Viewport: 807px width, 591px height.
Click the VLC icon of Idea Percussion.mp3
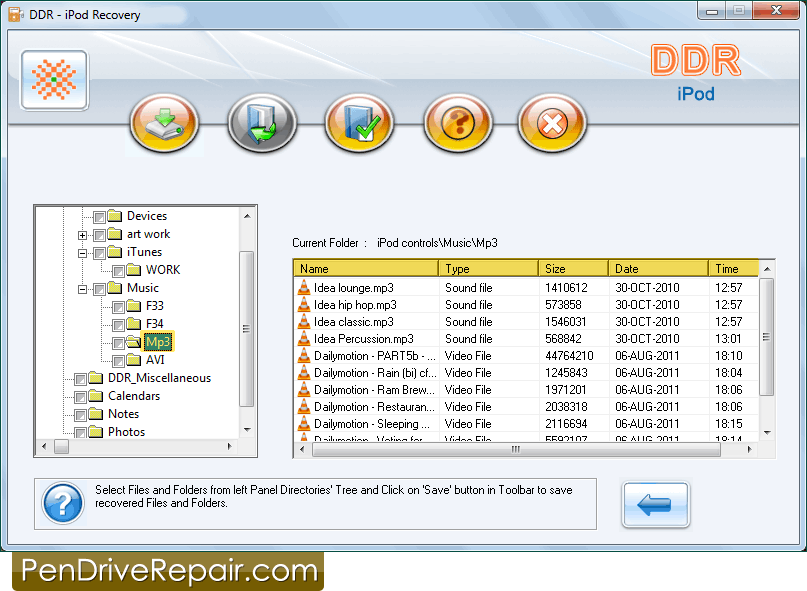click(304, 338)
